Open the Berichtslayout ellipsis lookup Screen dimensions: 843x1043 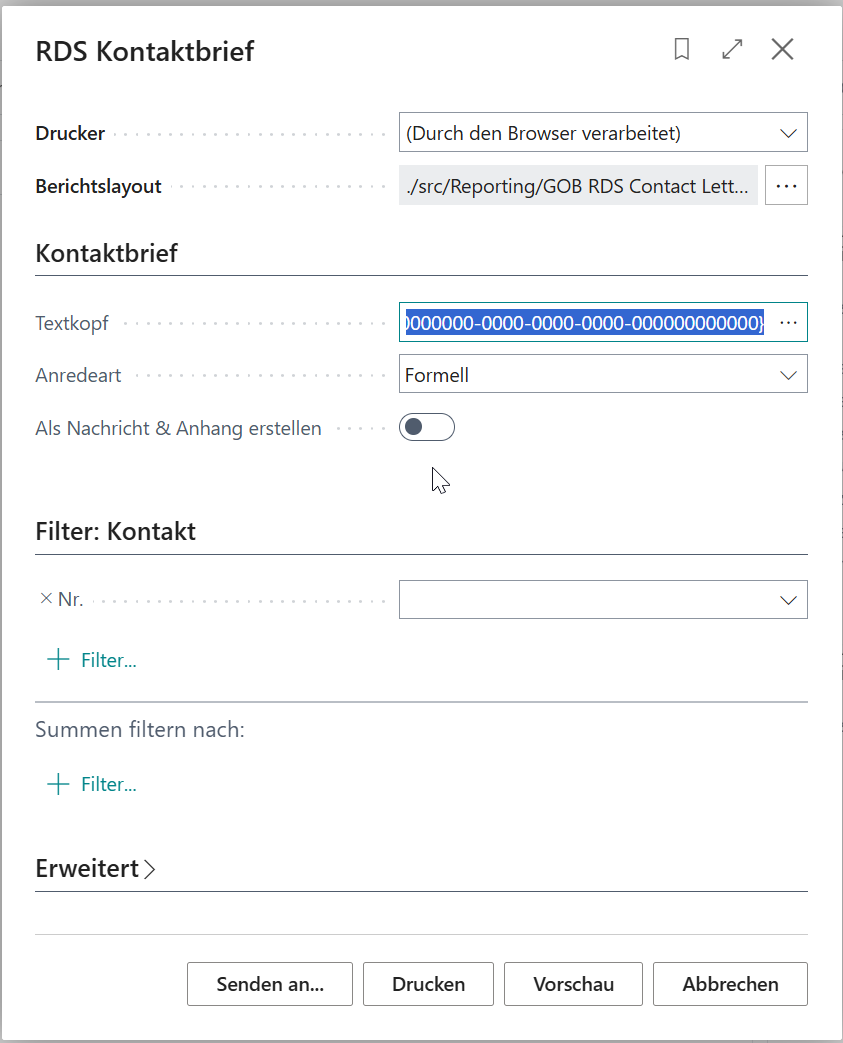pyautogui.click(x=786, y=185)
